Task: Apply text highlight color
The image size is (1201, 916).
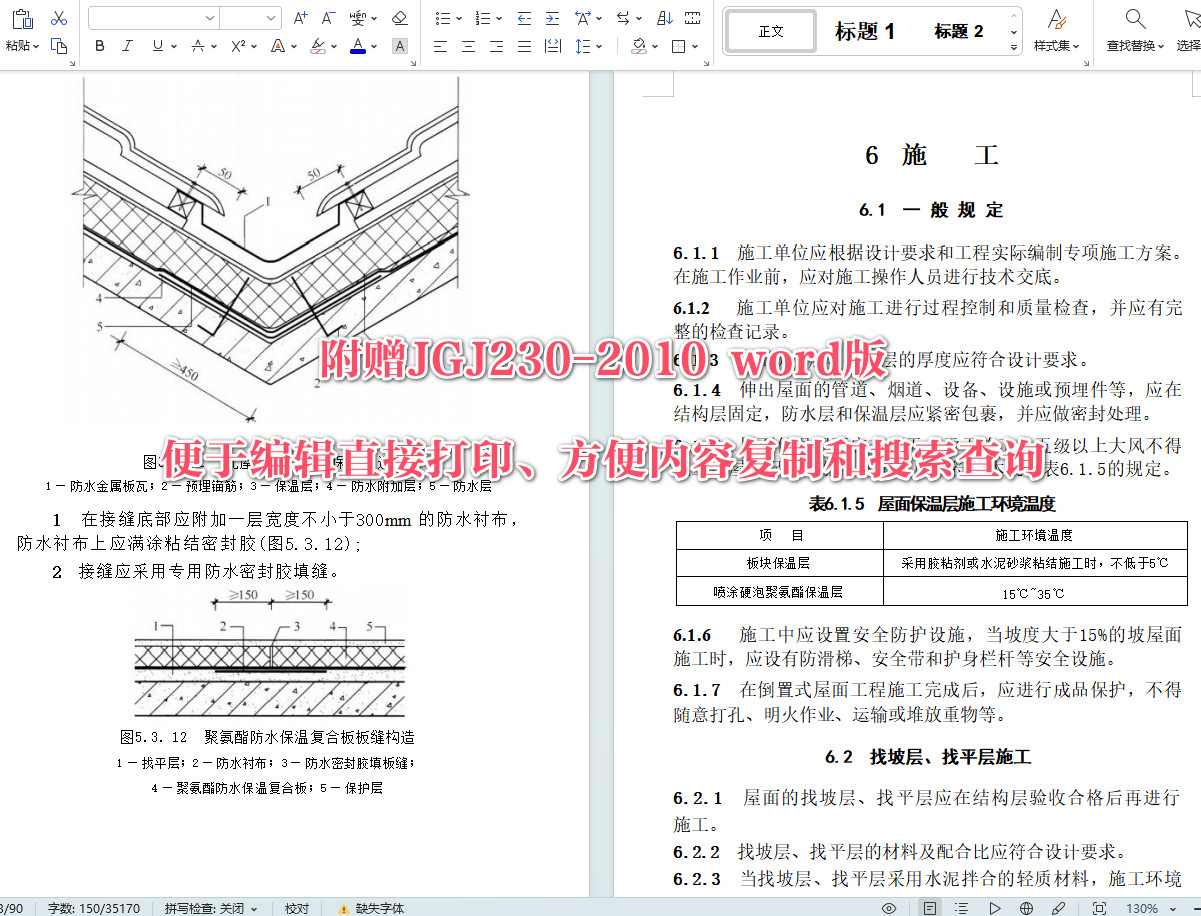Action: 318,48
